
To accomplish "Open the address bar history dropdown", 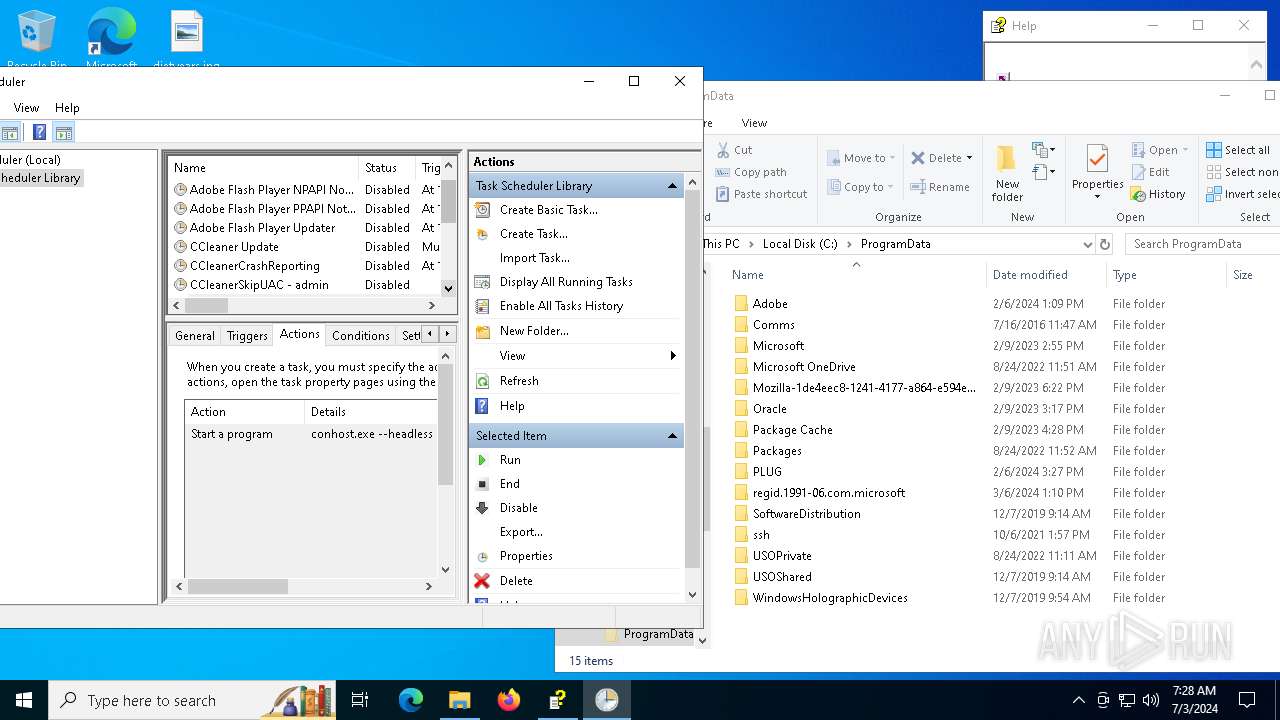I will click(x=1087, y=244).
